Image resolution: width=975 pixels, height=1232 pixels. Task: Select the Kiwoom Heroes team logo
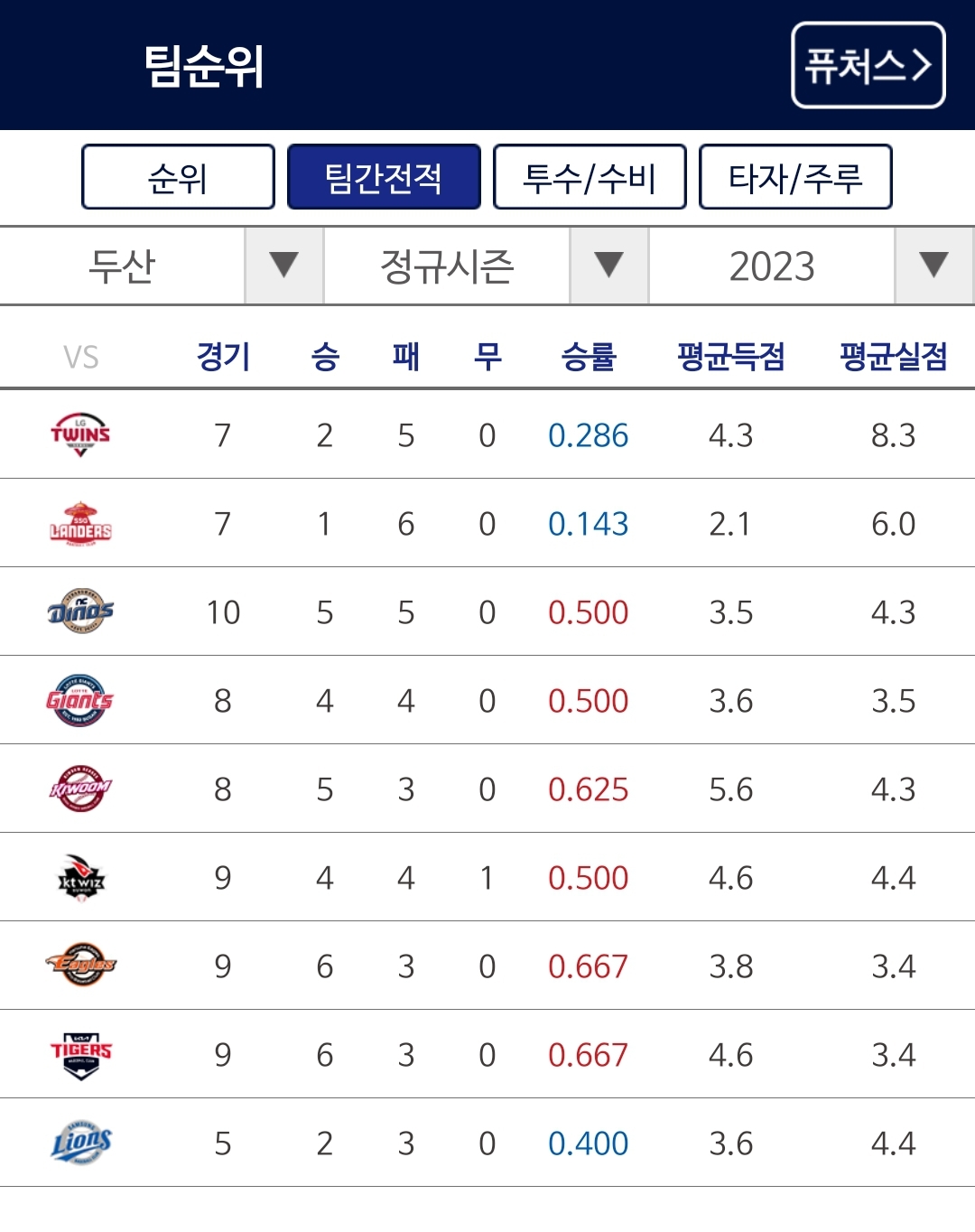click(x=80, y=789)
